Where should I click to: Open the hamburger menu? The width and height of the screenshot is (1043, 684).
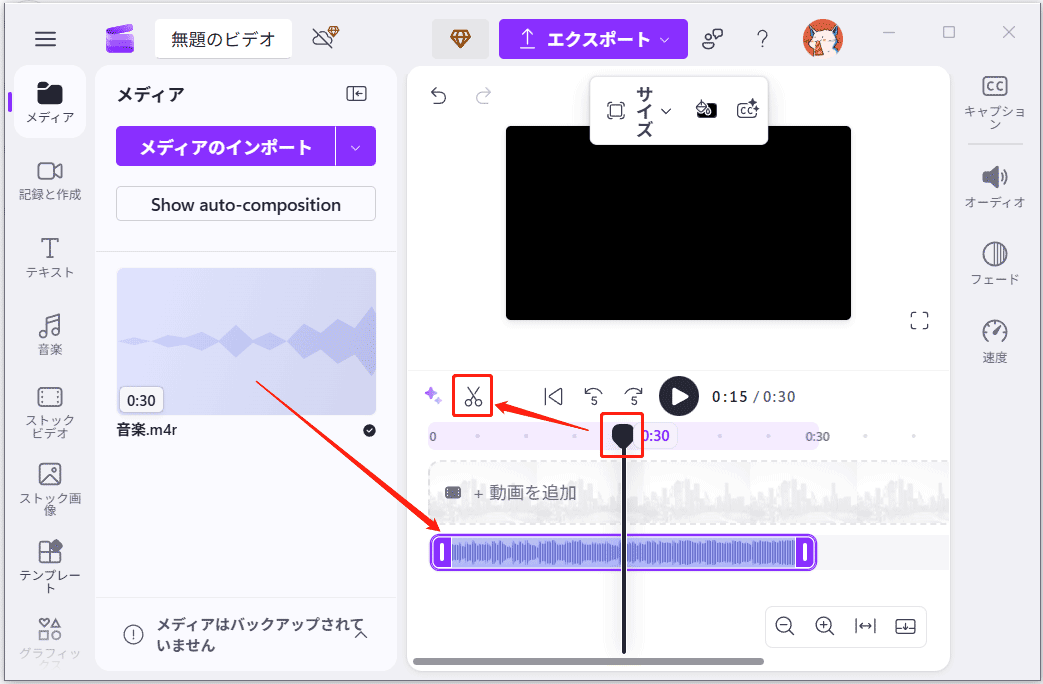tap(45, 39)
